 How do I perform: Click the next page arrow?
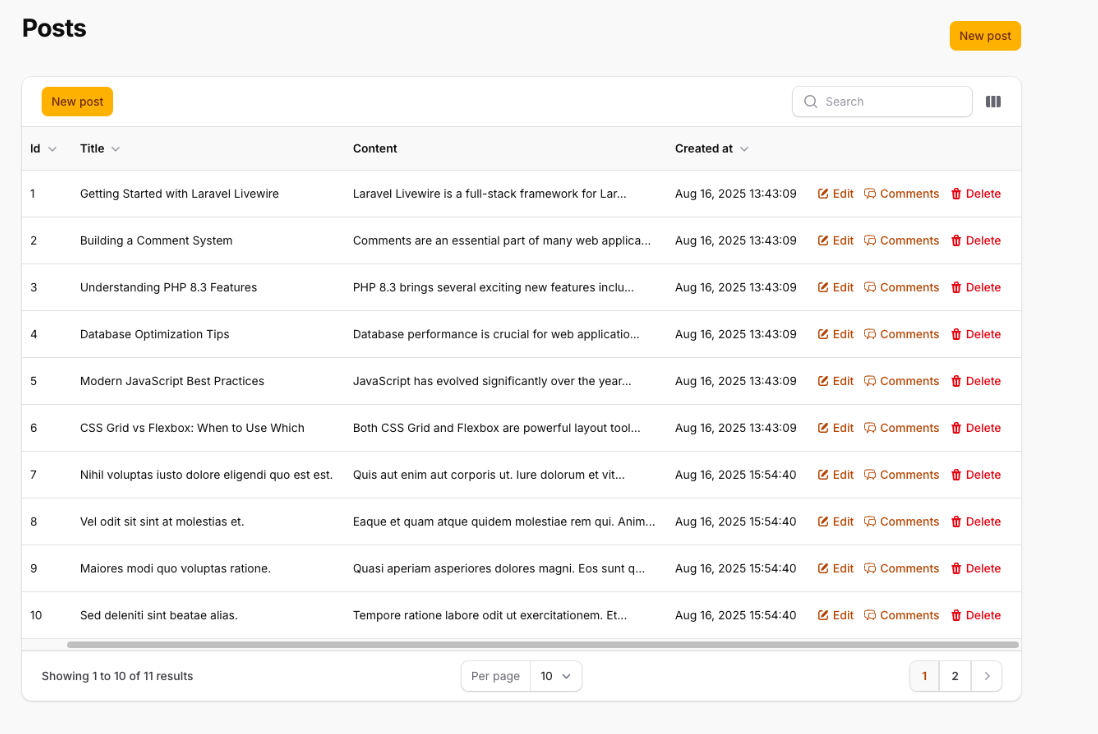[986, 676]
